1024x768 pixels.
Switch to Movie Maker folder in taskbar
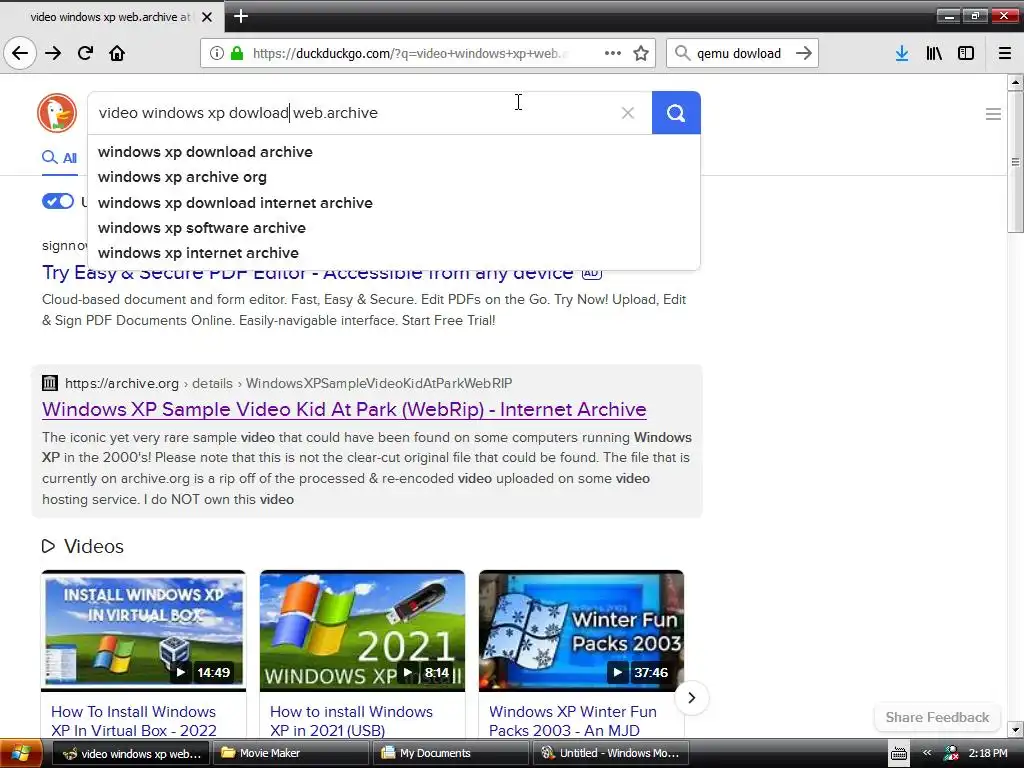coord(291,754)
